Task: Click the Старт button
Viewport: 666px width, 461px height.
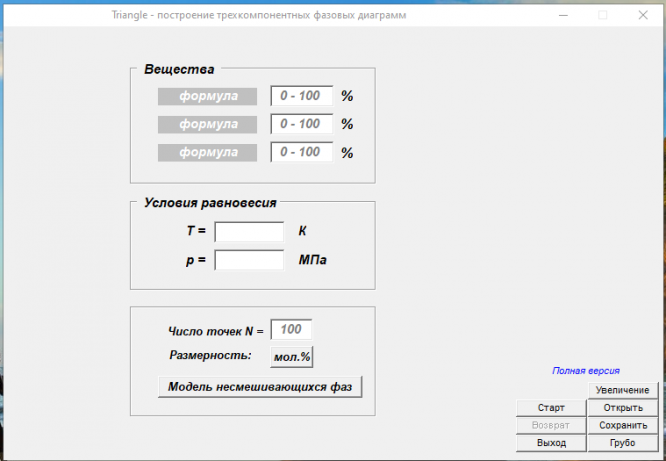Action: pyautogui.click(x=551, y=408)
